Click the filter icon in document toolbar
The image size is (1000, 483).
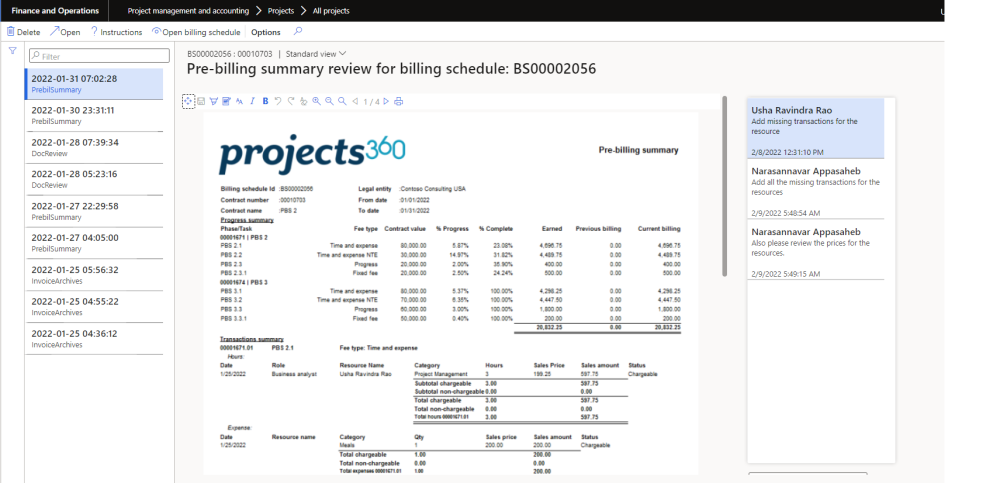pyautogui.click(x=214, y=101)
